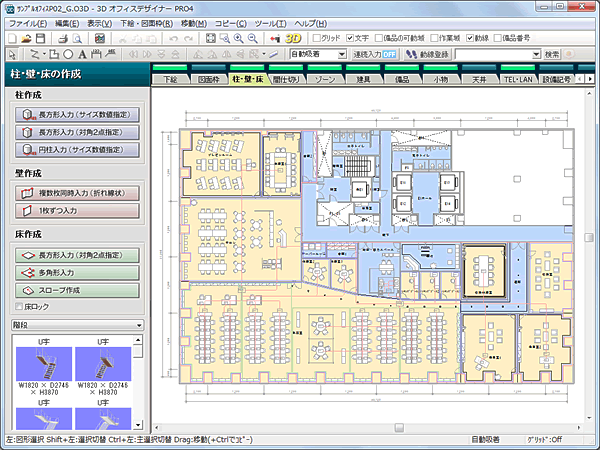Viewport: 600px width, 450px height.
Task: Click the print icon in toolbar
Action: point(61,38)
